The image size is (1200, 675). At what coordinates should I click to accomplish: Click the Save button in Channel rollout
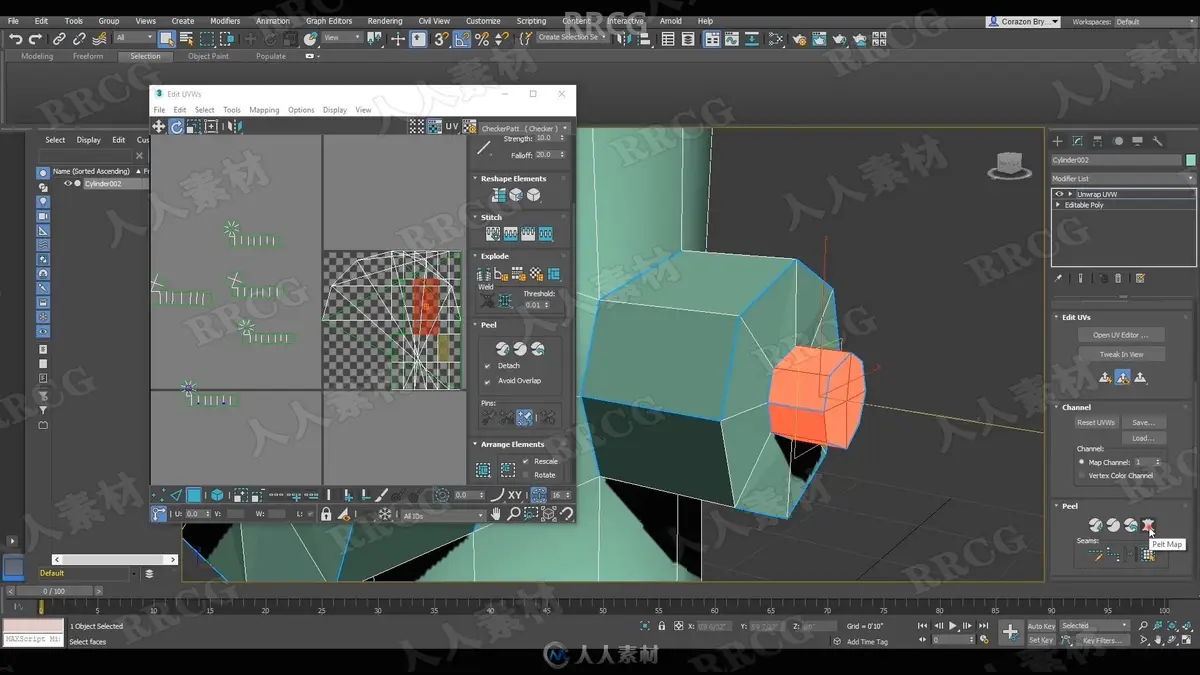[x=1143, y=422]
